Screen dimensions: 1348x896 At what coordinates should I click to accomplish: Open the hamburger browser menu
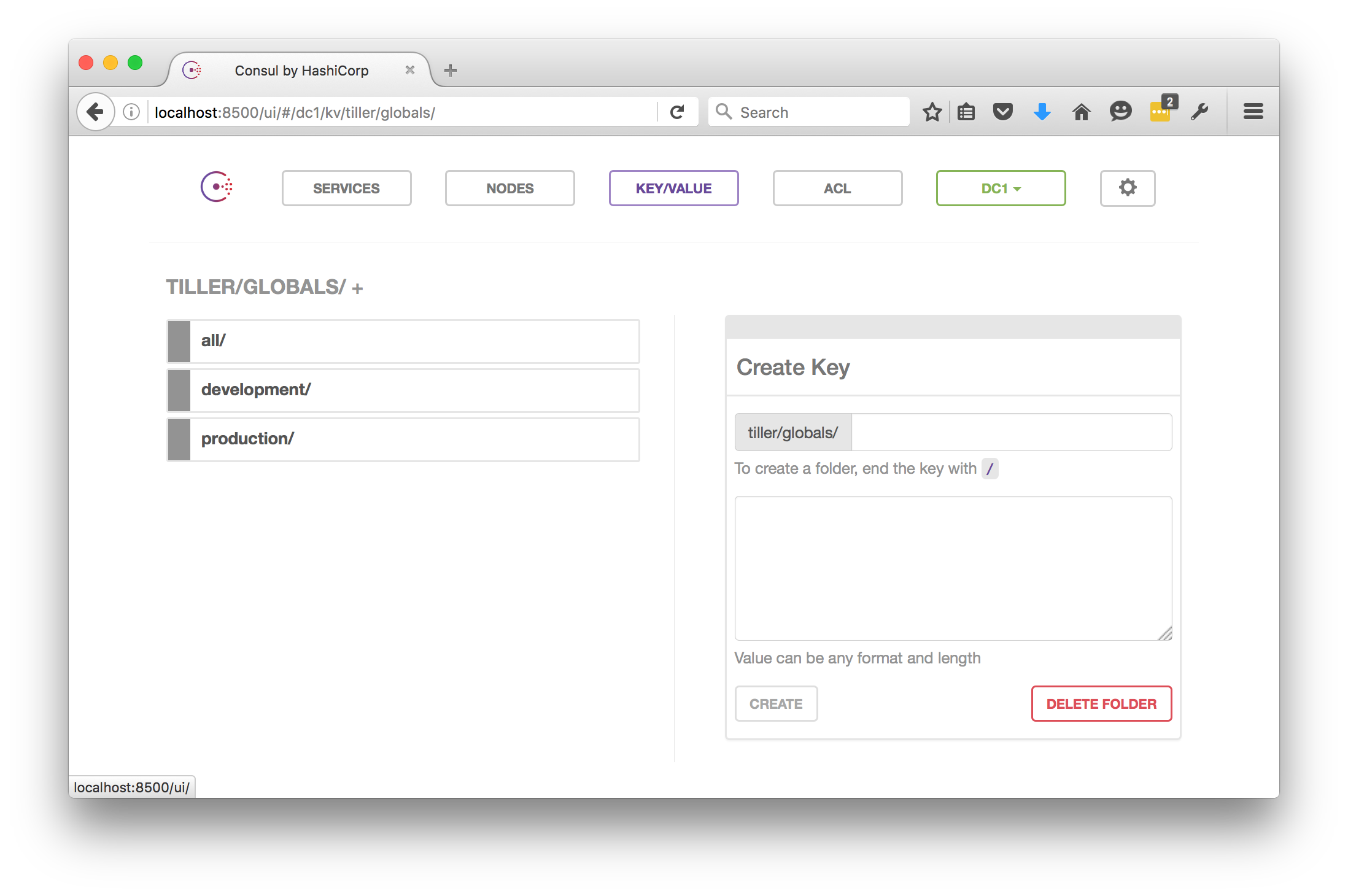1253,112
